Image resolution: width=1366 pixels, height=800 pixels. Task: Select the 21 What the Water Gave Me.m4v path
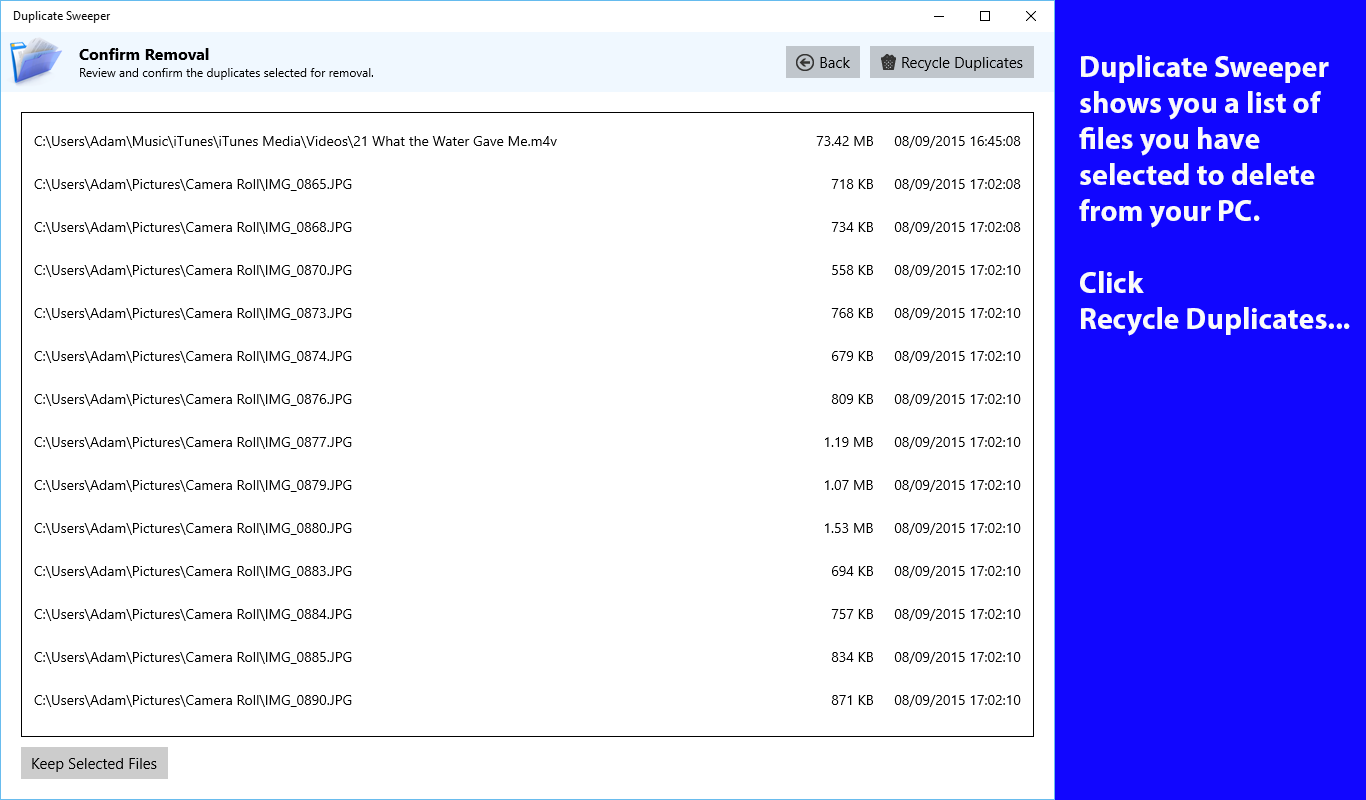click(x=295, y=142)
